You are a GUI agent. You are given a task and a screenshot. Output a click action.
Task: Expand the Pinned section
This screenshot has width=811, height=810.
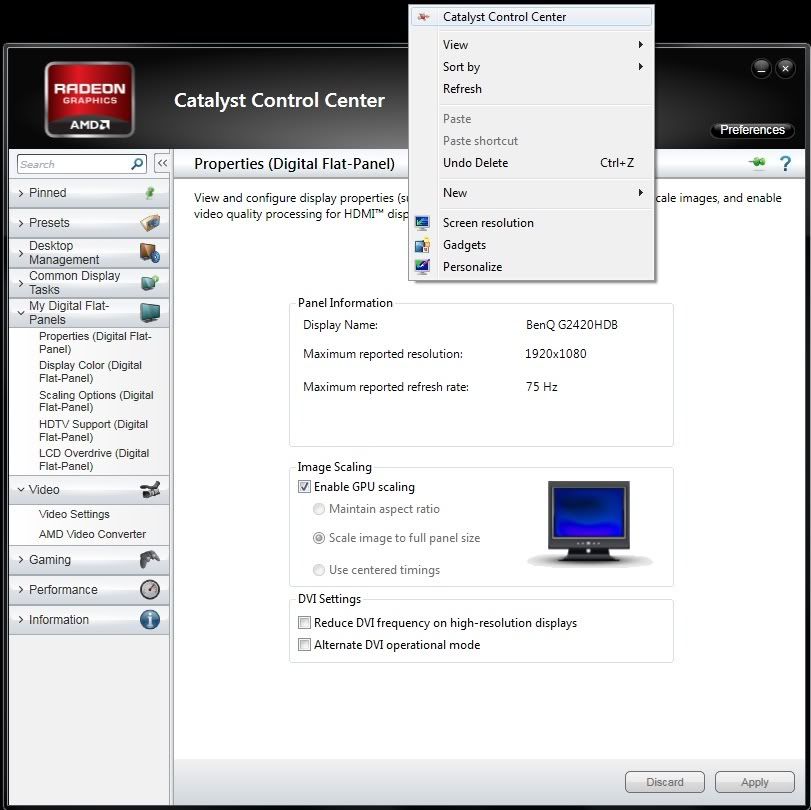click(x=89, y=193)
